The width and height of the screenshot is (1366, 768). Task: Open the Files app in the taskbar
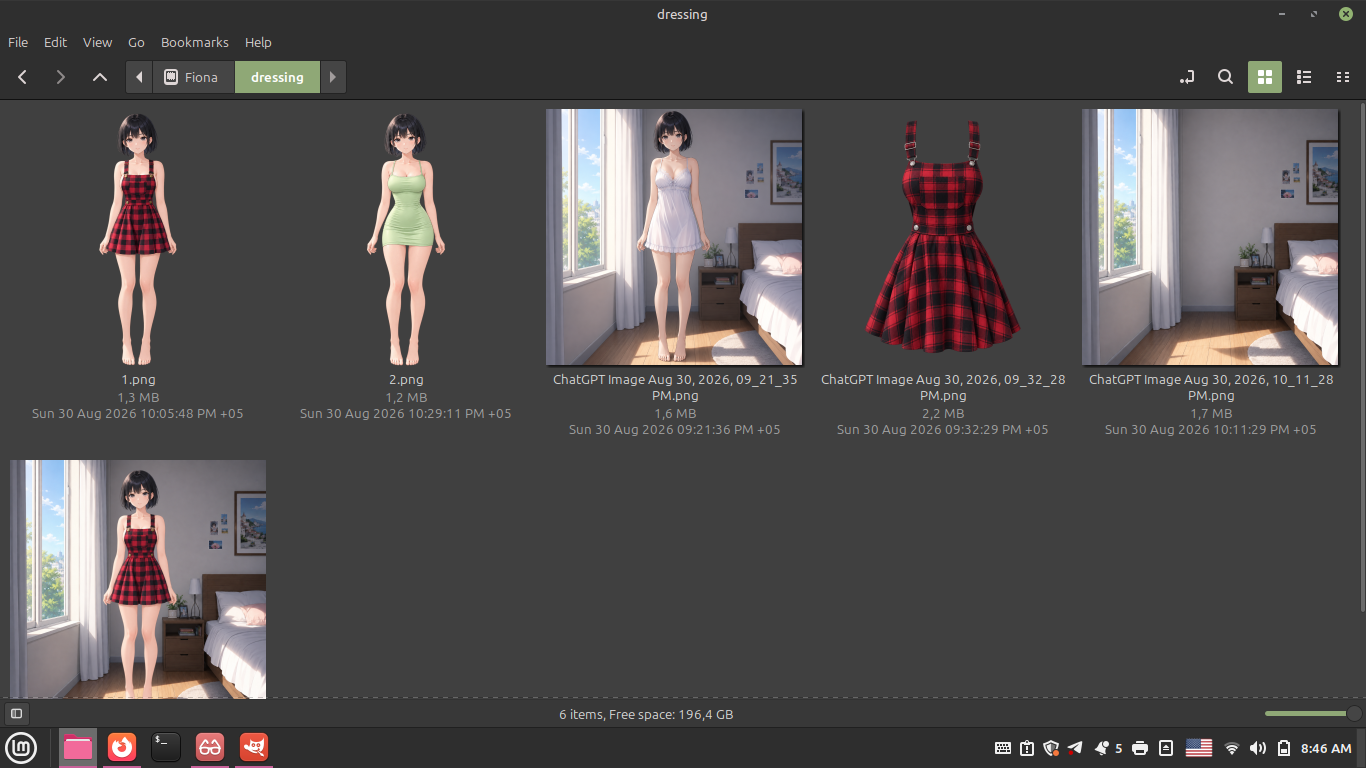pyautogui.click(x=77, y=747)
